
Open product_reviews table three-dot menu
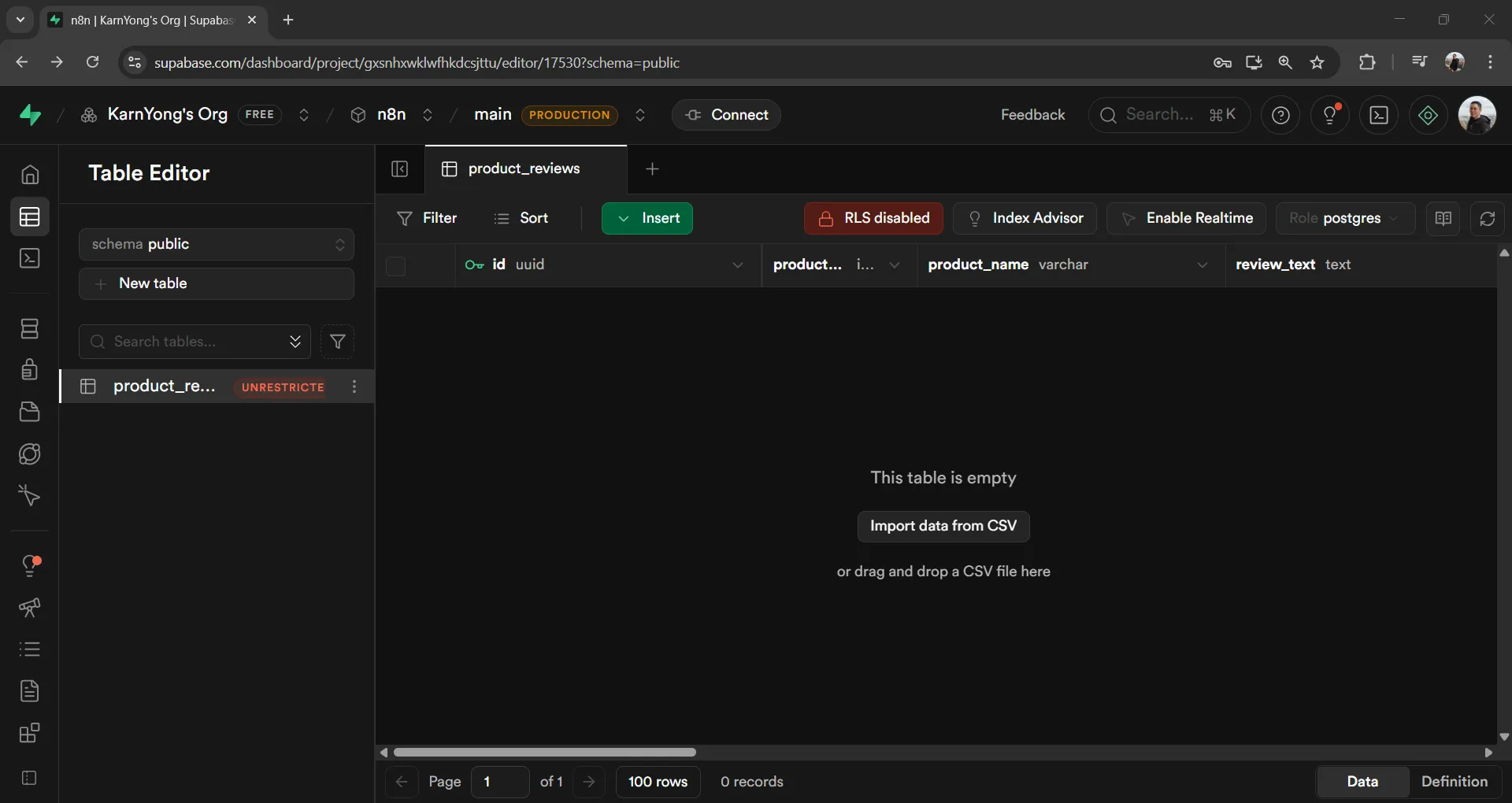(354, 387)
